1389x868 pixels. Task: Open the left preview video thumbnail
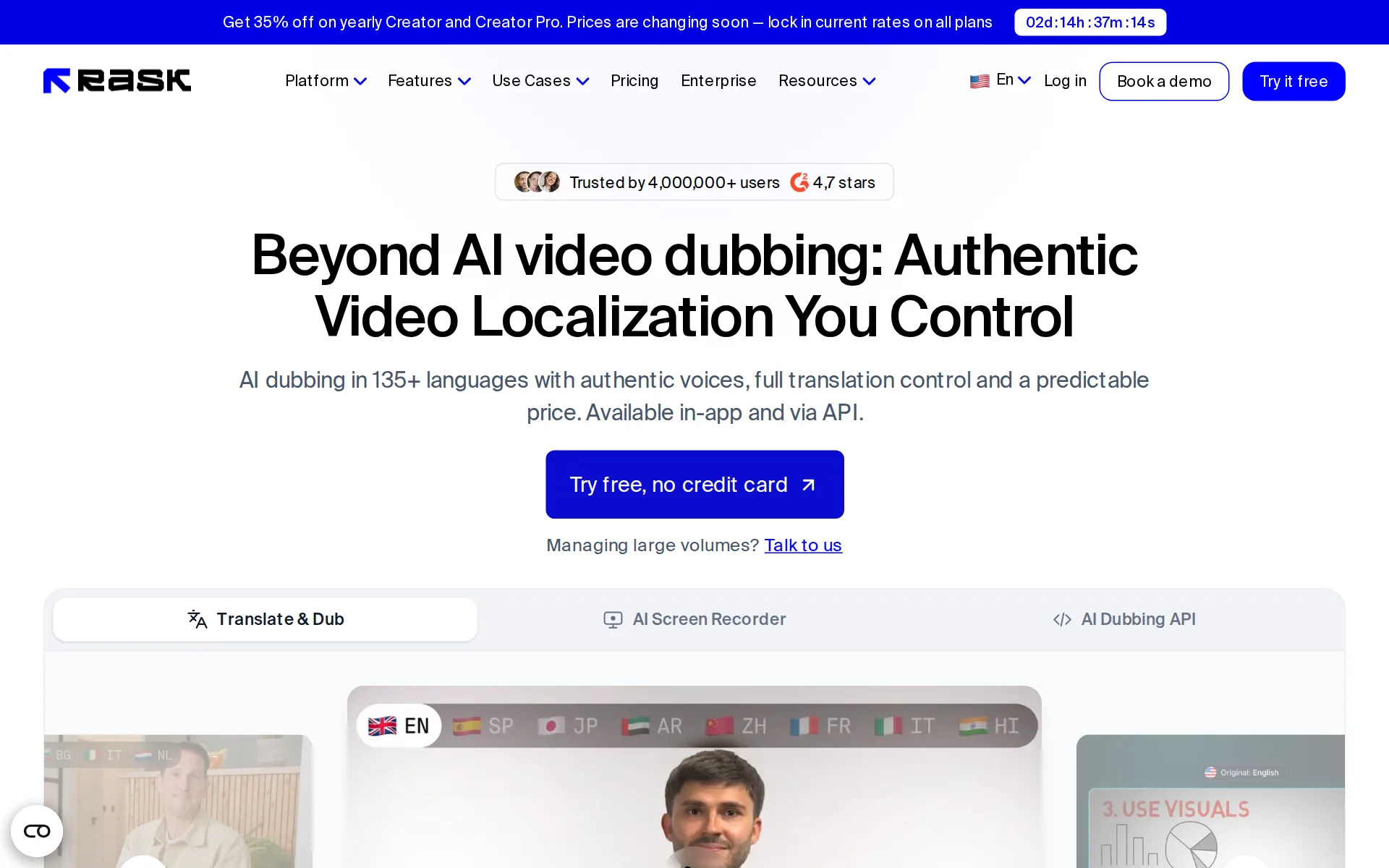[x=178, y=801]
